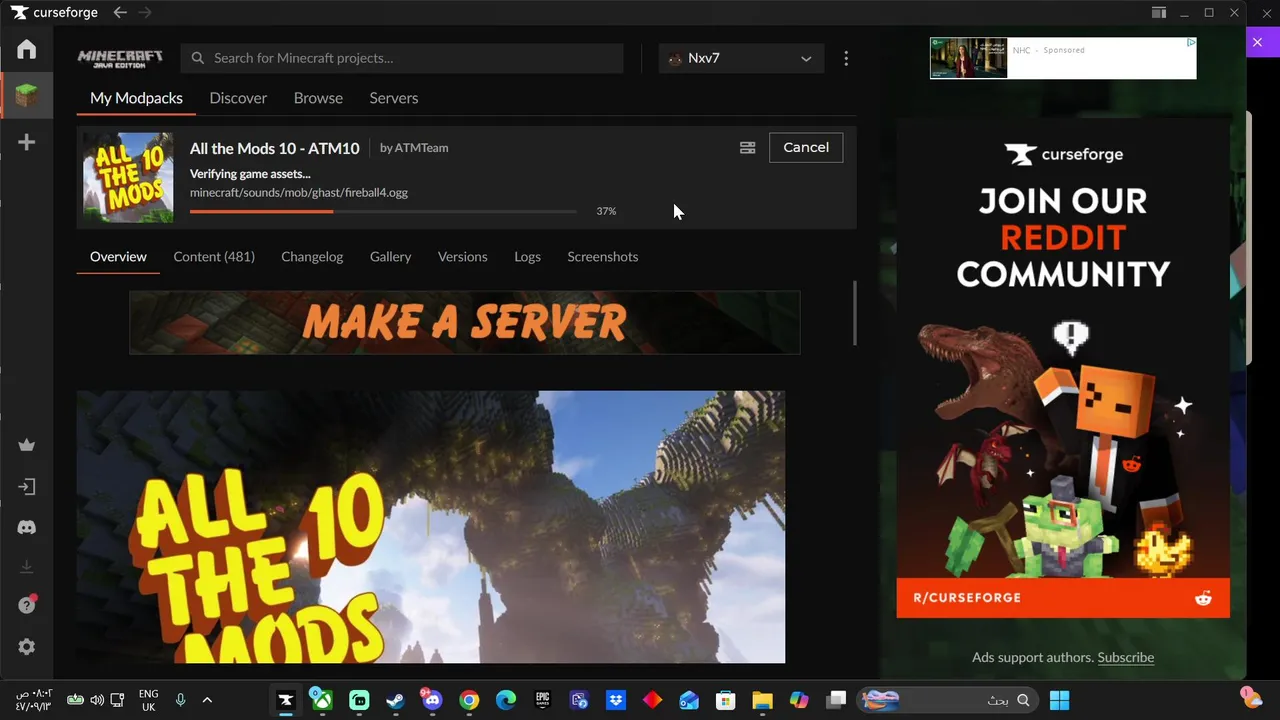This screenshot has width=1280, height=720.
Task: Open the volume icon in system tray
Action: tap(96, 700)
